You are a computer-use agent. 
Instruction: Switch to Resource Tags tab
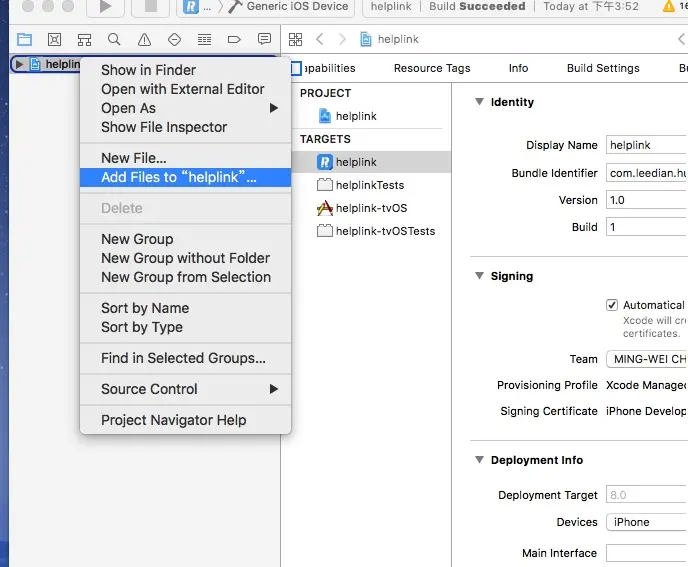point(432,68)
